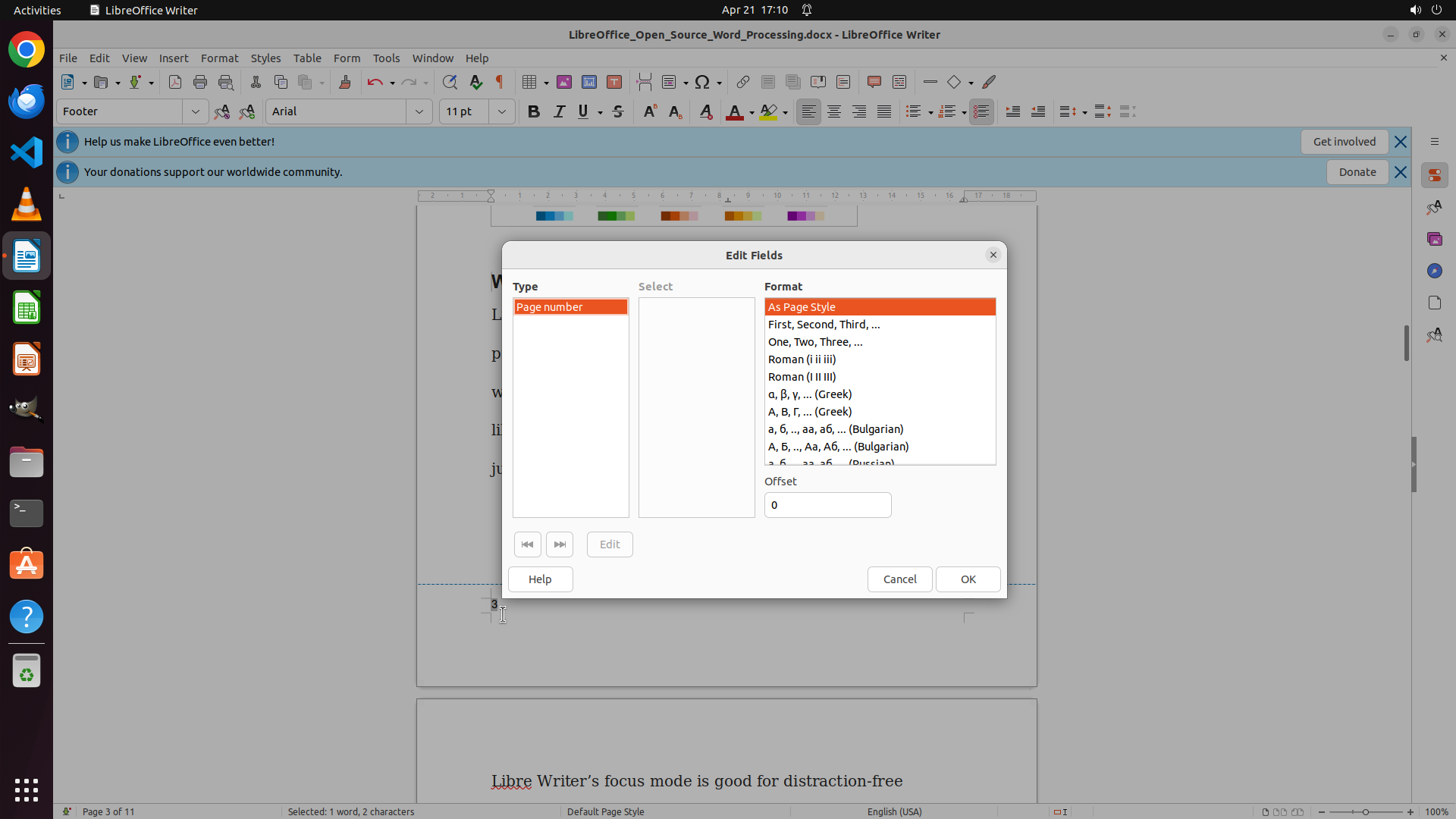1456x819 pixels.
Task: Click the previous field arrow button
Action: (527, 544)
